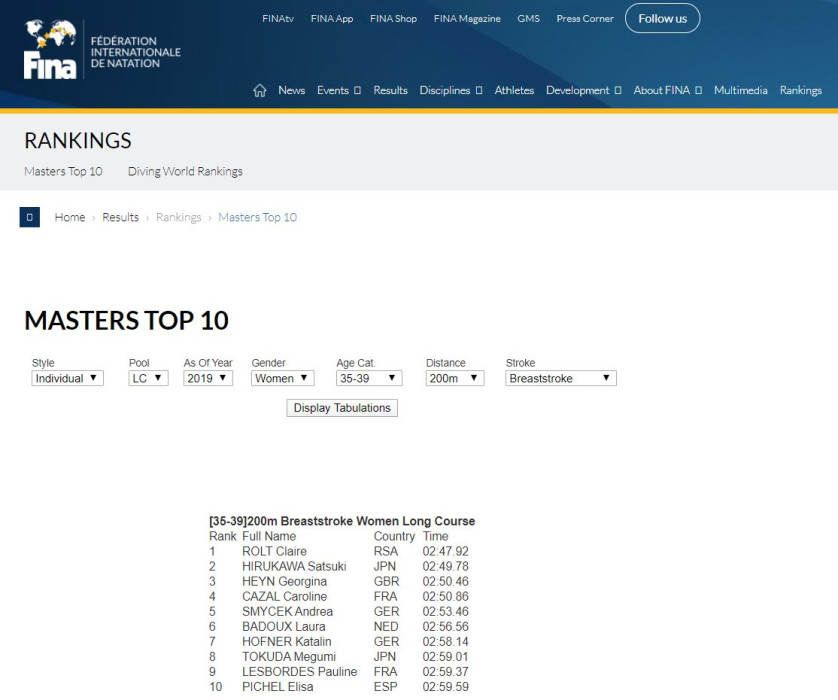This screenshot has height=700, width=838.
Task: Click the FINA logo
Action: (x=50, y=49)
